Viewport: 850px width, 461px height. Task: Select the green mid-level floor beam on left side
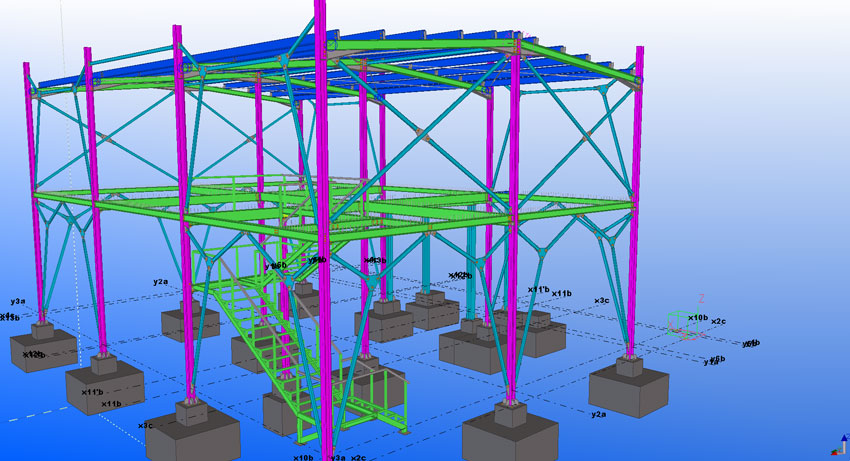[x=110, y=194]
